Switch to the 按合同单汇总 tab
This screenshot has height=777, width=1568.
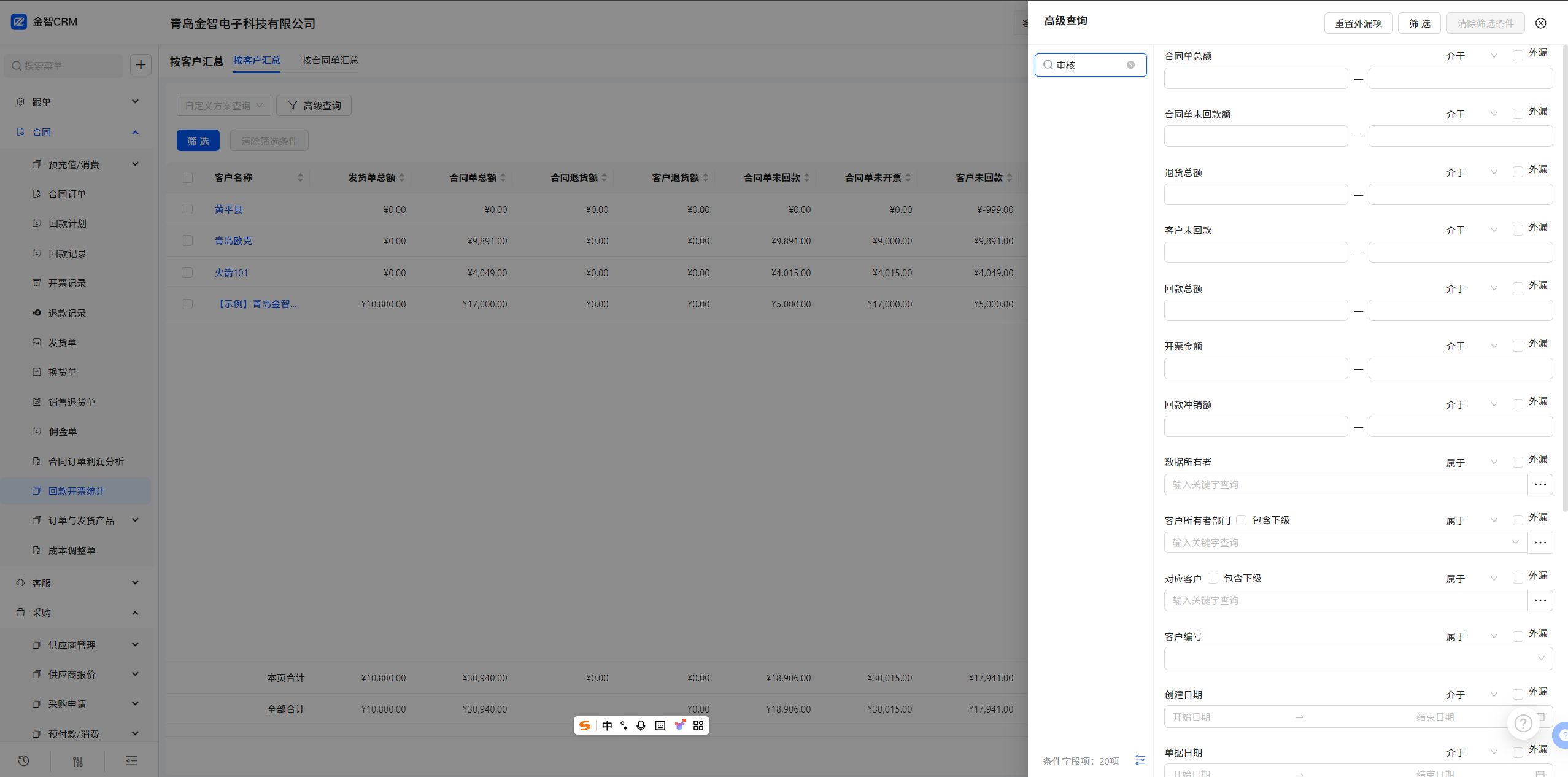pos(330,60)
